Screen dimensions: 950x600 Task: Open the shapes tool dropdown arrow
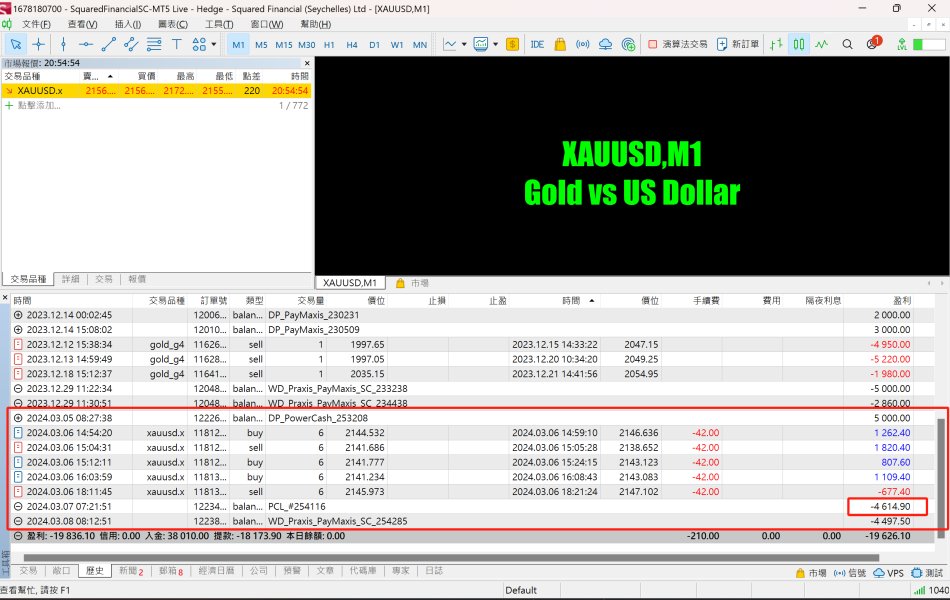pos(213,44)
